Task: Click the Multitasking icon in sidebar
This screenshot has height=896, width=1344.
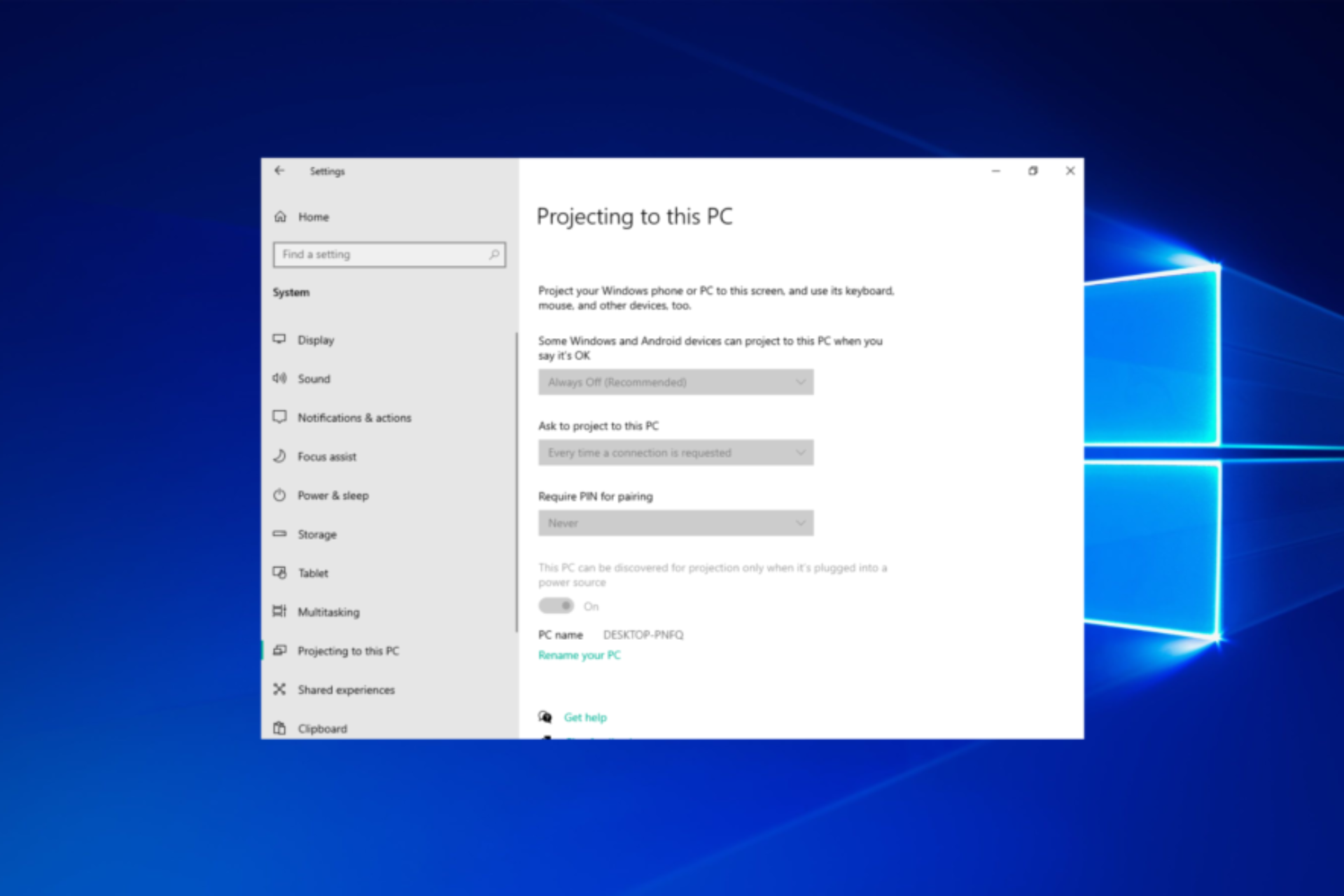Action: 282,611
